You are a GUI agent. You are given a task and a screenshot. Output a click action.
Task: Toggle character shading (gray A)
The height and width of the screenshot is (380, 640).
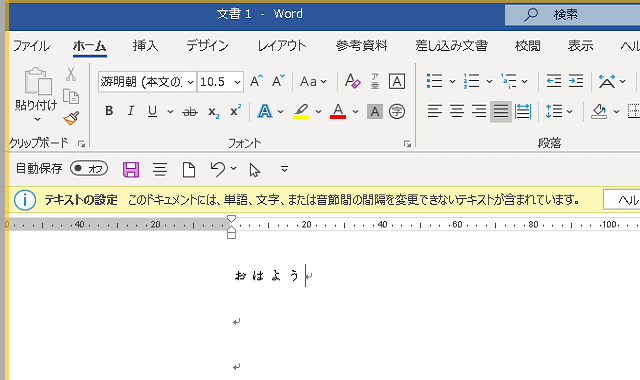point(375,111)
